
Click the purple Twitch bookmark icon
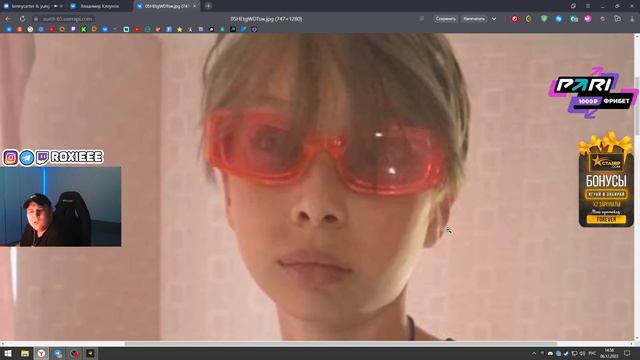[x=73, y=29]
